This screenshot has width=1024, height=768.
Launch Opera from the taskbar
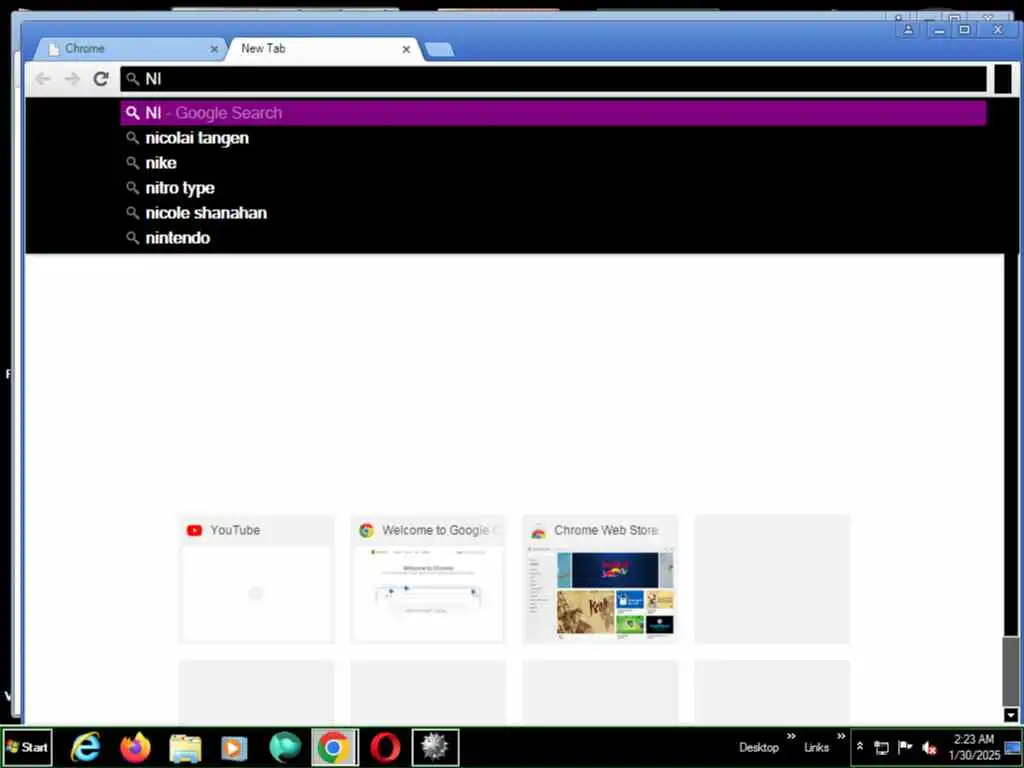pos(385,747)
